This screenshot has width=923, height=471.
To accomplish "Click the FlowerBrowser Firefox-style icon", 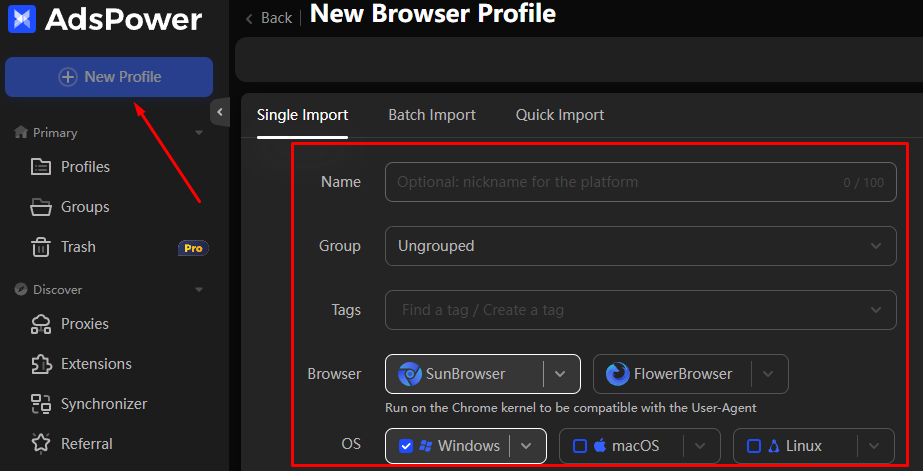I will tap(617, 374).
